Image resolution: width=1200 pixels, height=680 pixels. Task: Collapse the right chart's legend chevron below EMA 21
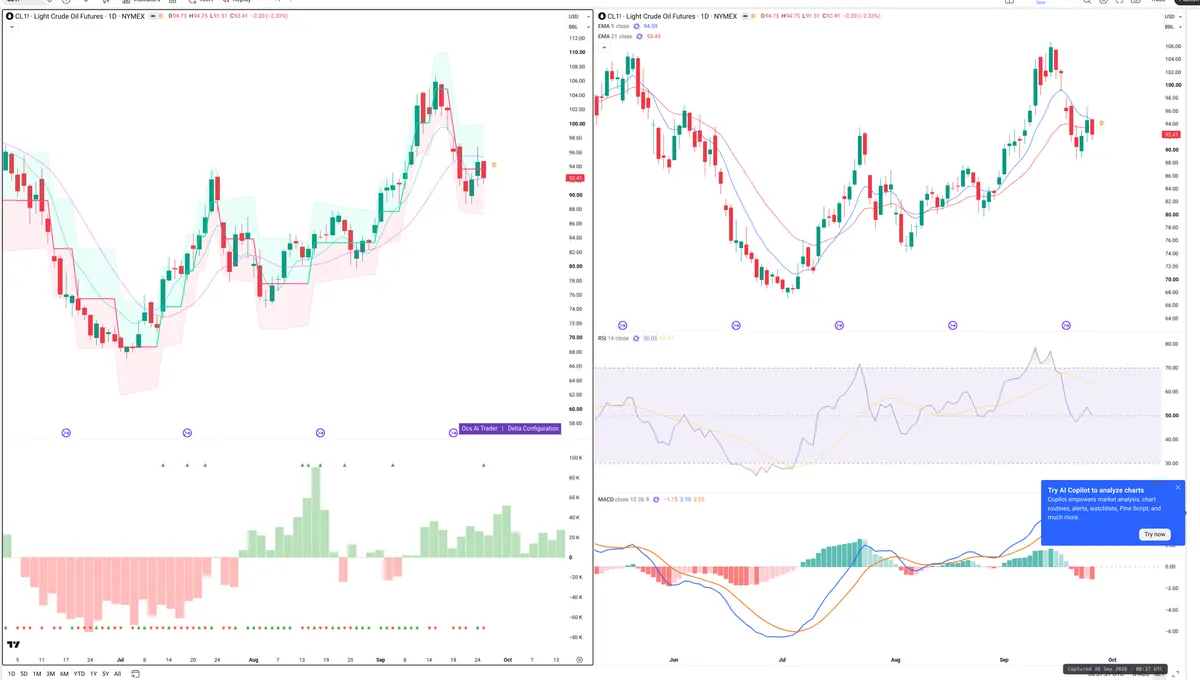pyautogui.click(x=602, y=47)
